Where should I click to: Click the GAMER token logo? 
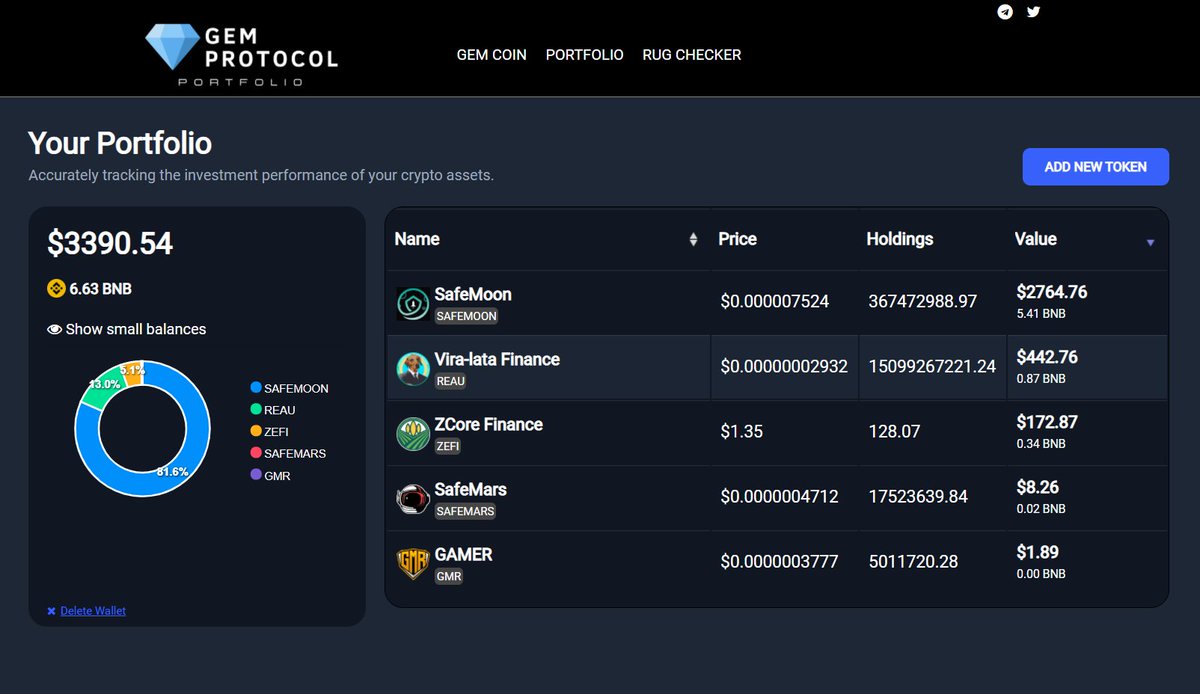(x=413, y=564)
